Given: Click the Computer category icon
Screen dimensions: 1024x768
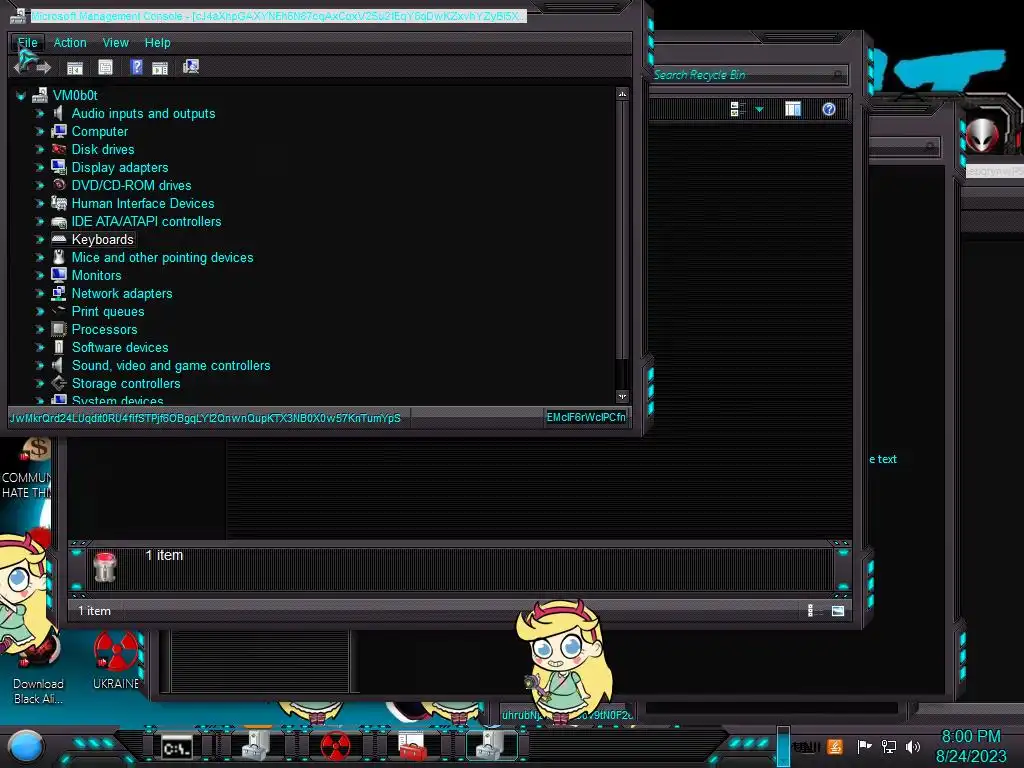Looking at the screenshot, I should (59, 131).
